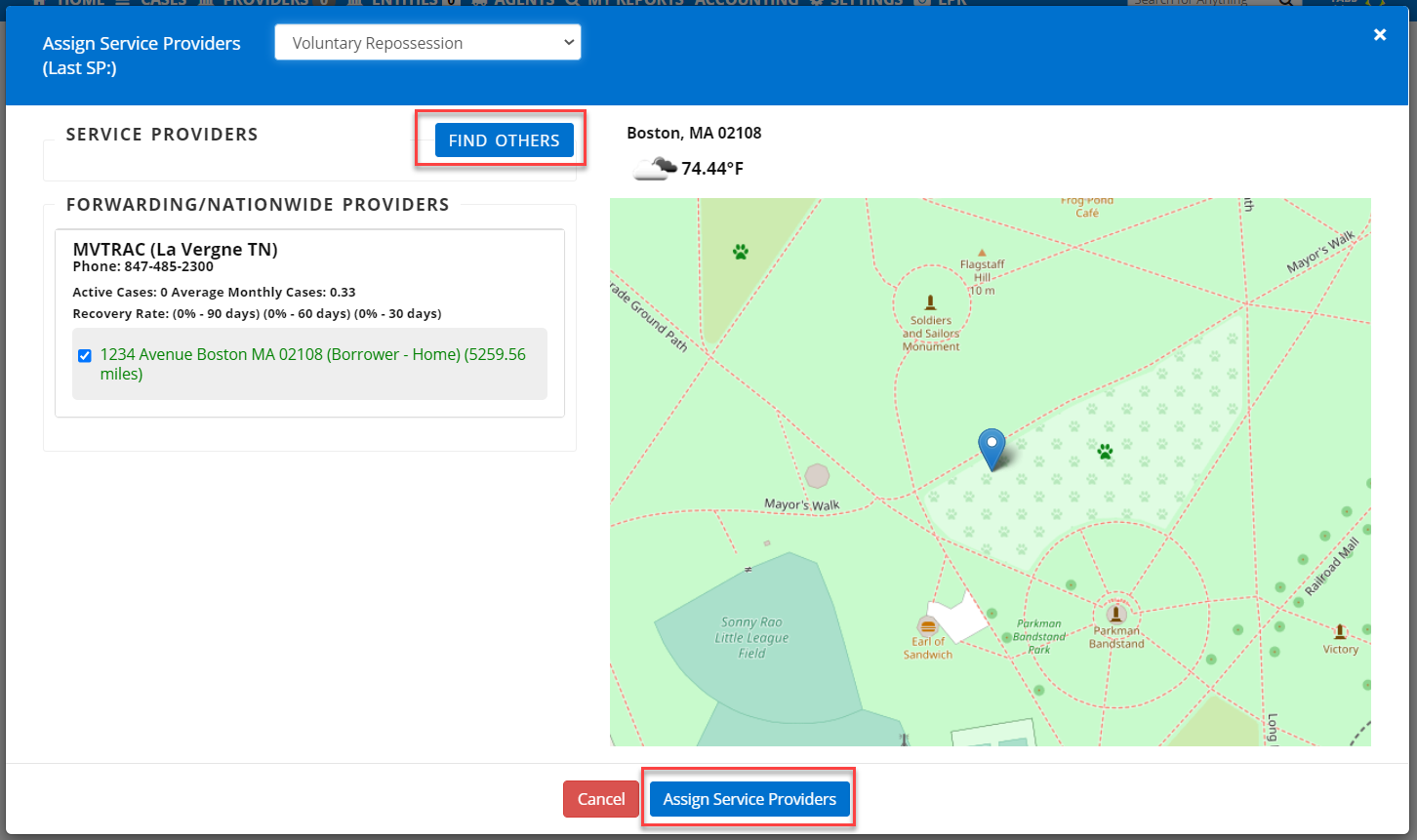Click the 74.44°F temperature reading
The width and height of the screenshot is (1417, 840).
click(712, 169)
